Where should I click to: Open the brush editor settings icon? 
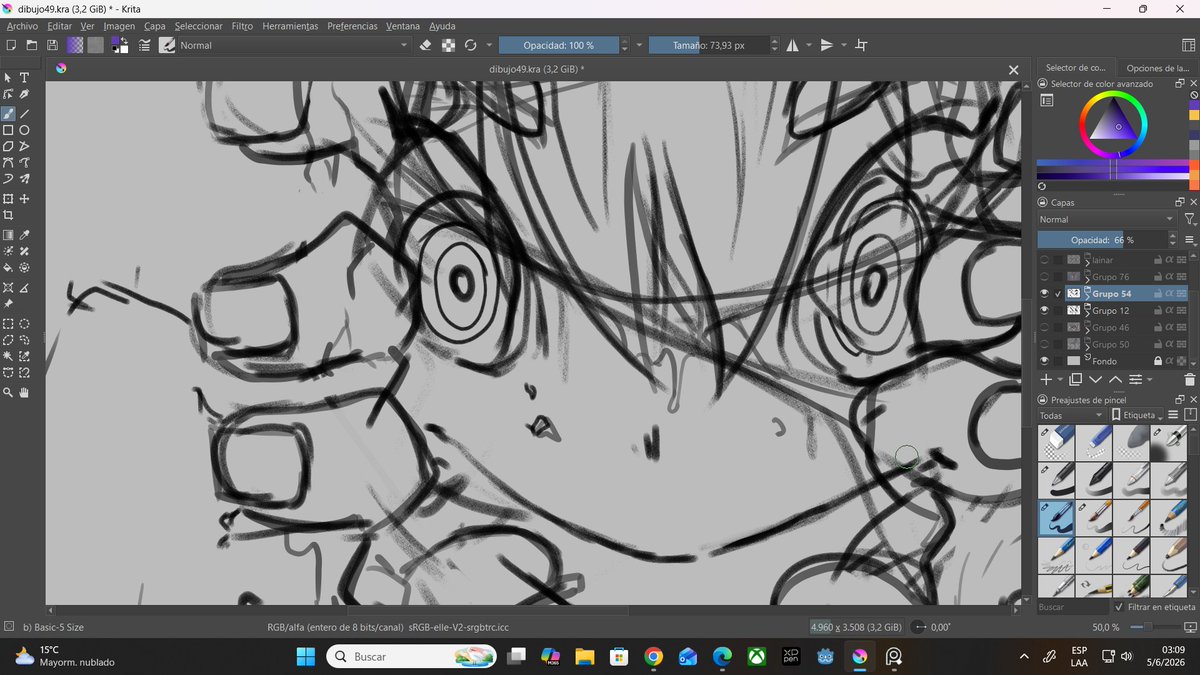(145, 45)
